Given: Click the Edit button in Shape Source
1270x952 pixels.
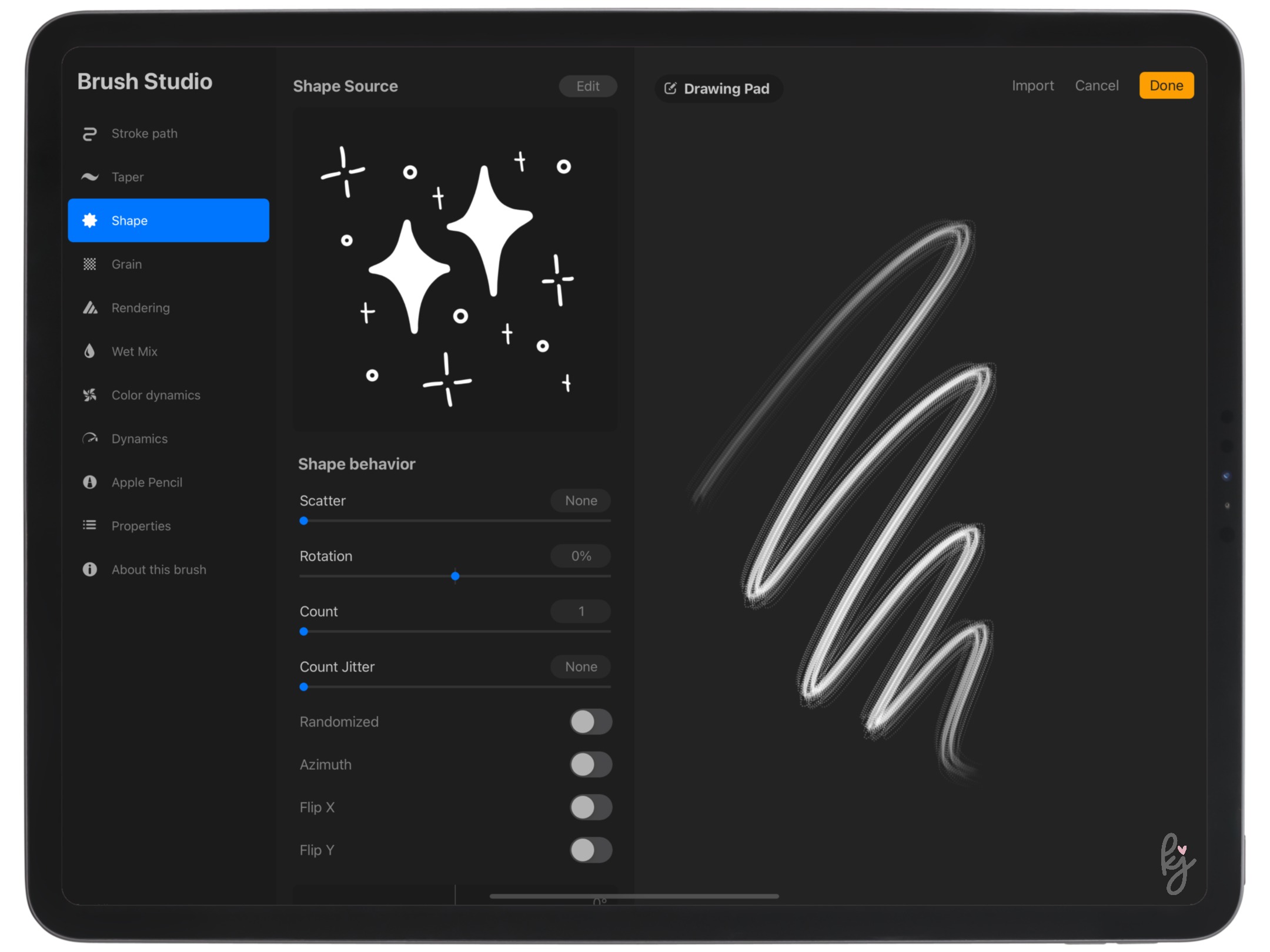Looking at the screenshot, I should 588,86.
